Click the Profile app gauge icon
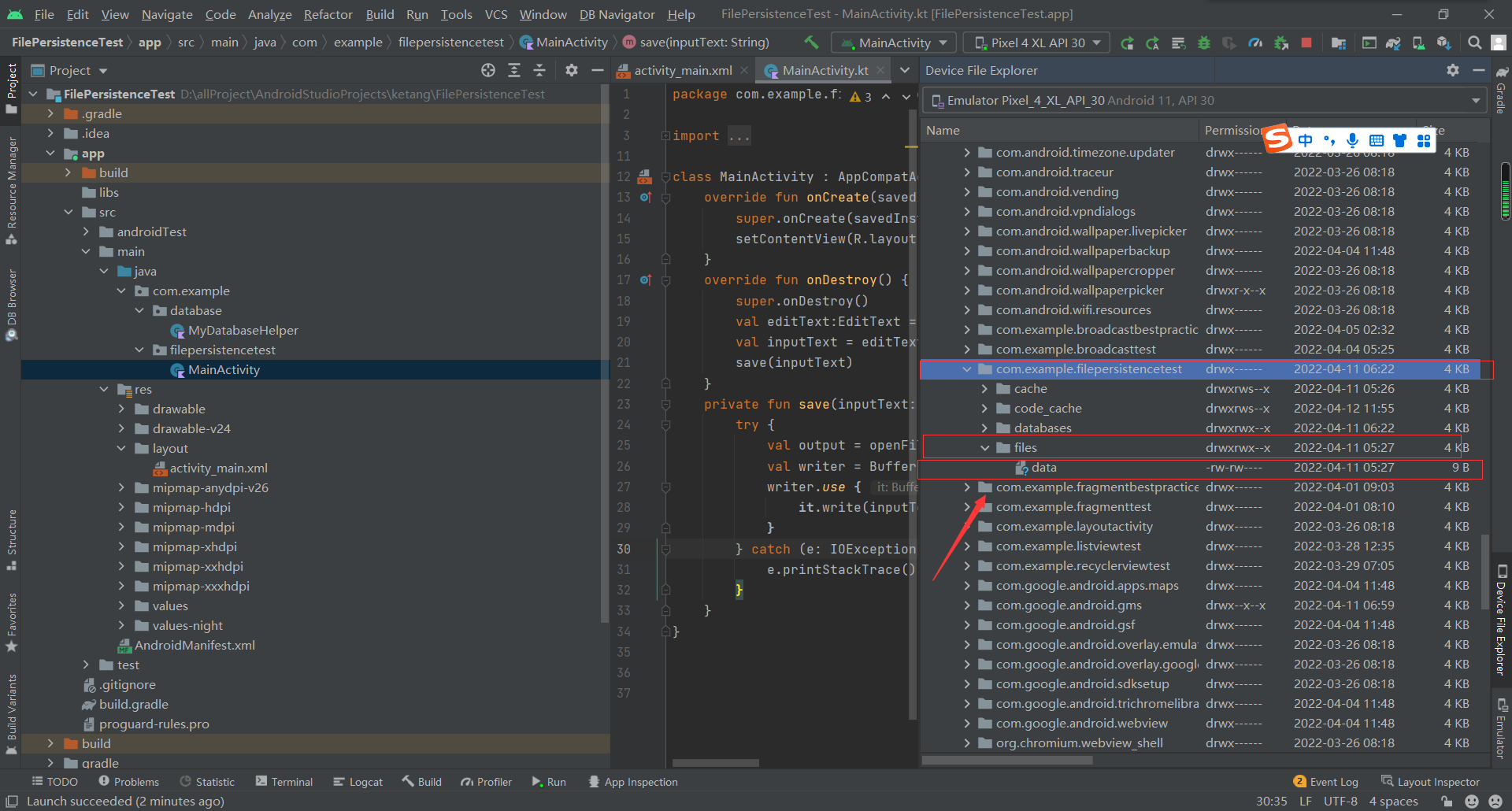 (1255, 43)
